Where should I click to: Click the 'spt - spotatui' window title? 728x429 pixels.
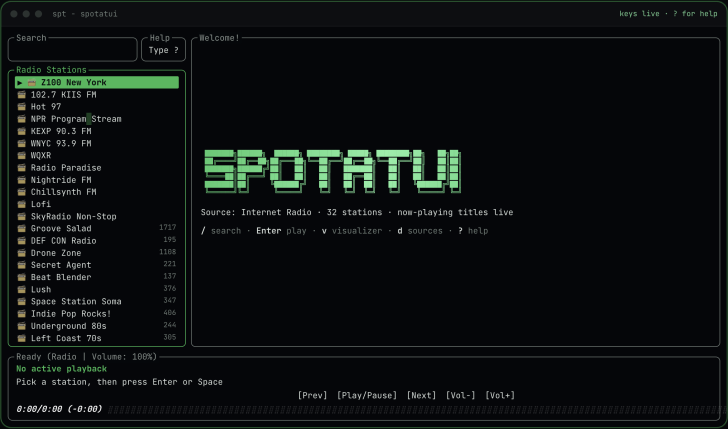point(85,14)
